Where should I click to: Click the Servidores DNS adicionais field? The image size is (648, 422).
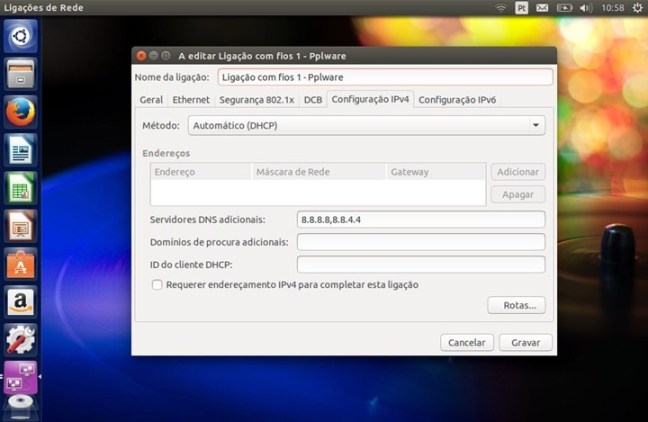(420, 219)
